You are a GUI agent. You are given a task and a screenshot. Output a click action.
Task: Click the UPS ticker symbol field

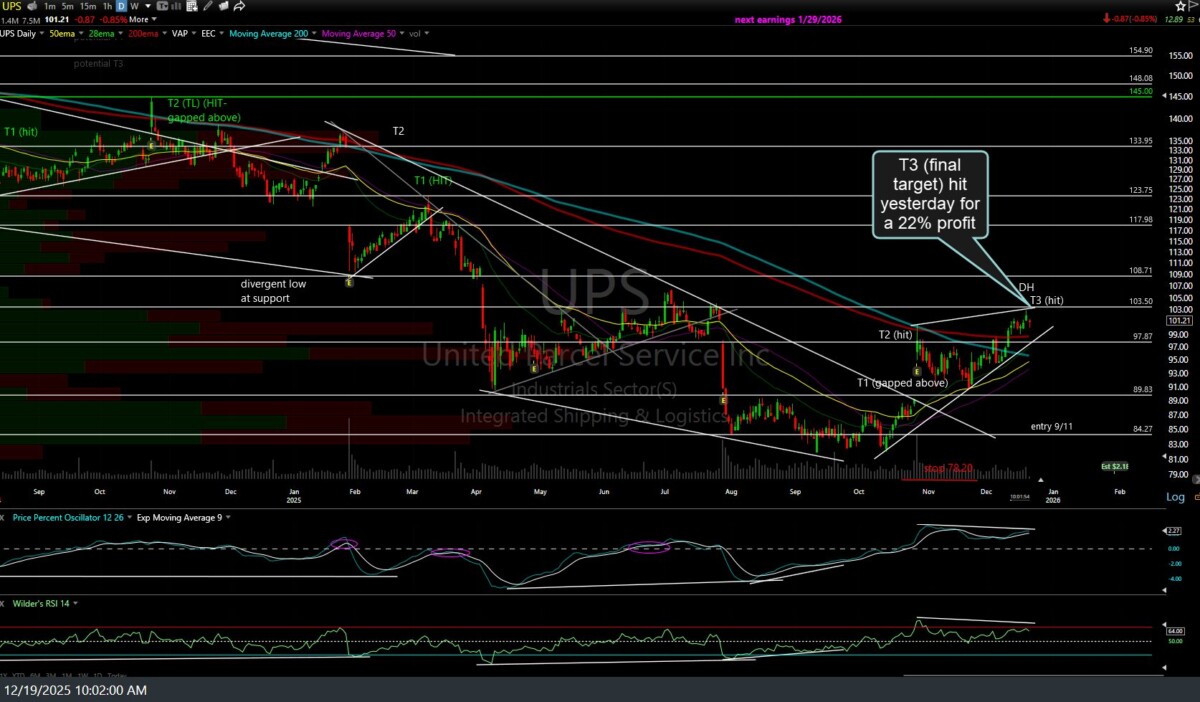coord(11,5)
